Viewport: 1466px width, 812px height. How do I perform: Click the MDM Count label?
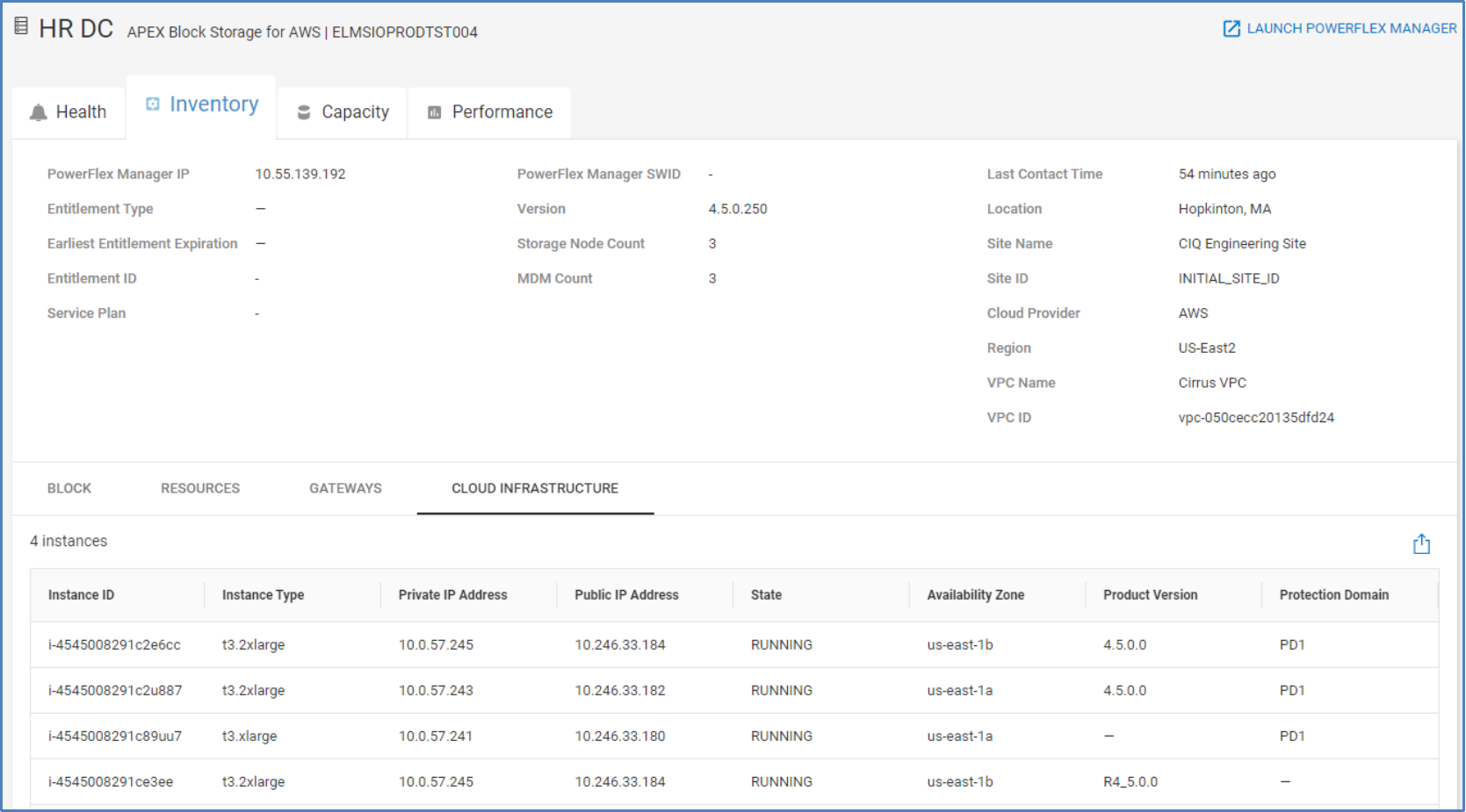[x=554, y=278]
